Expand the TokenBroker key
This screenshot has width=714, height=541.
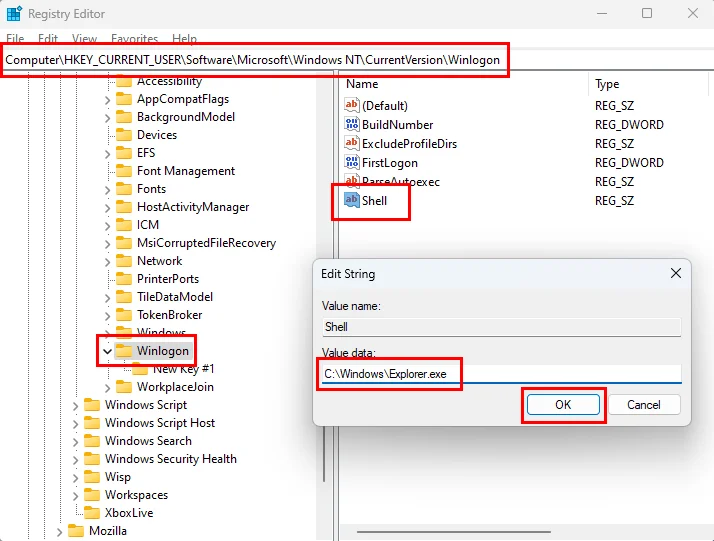(x=107, y=316)
